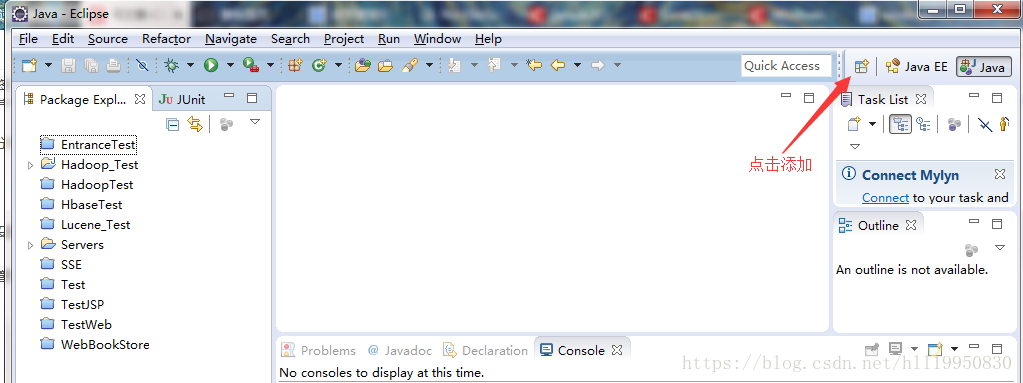Click the Last Edit Location icon

534,65
